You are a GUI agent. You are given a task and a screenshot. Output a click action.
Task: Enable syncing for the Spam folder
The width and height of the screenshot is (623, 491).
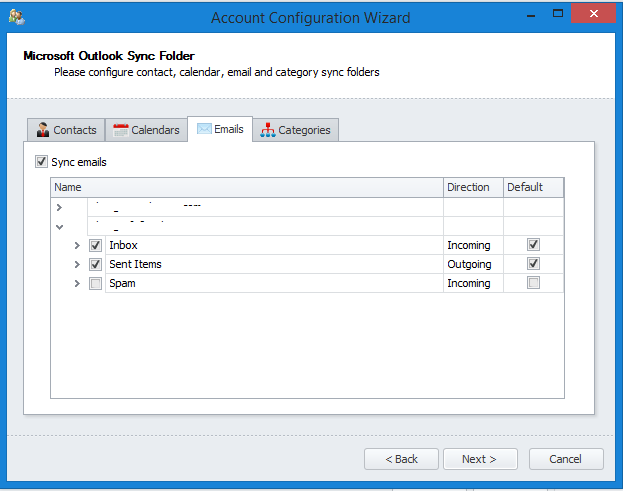[x=95, y=284]
